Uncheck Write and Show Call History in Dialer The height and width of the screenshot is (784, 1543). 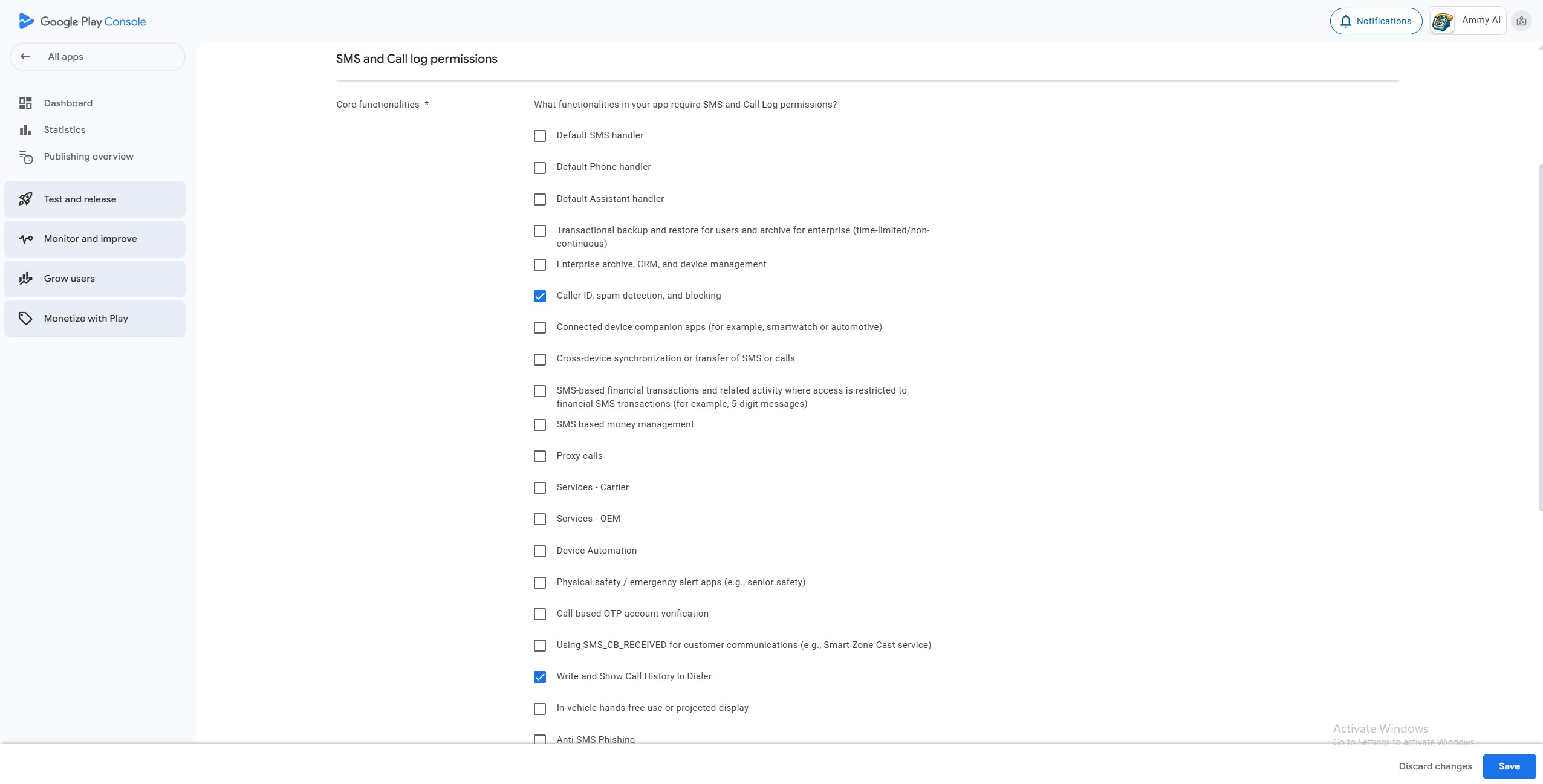click(540, 677)
